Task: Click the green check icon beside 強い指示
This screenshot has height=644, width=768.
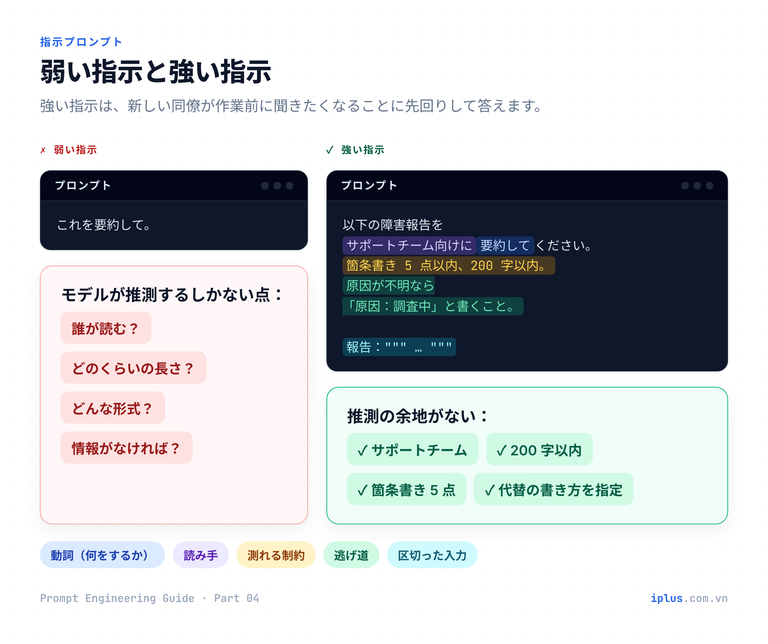Action: 330,150
